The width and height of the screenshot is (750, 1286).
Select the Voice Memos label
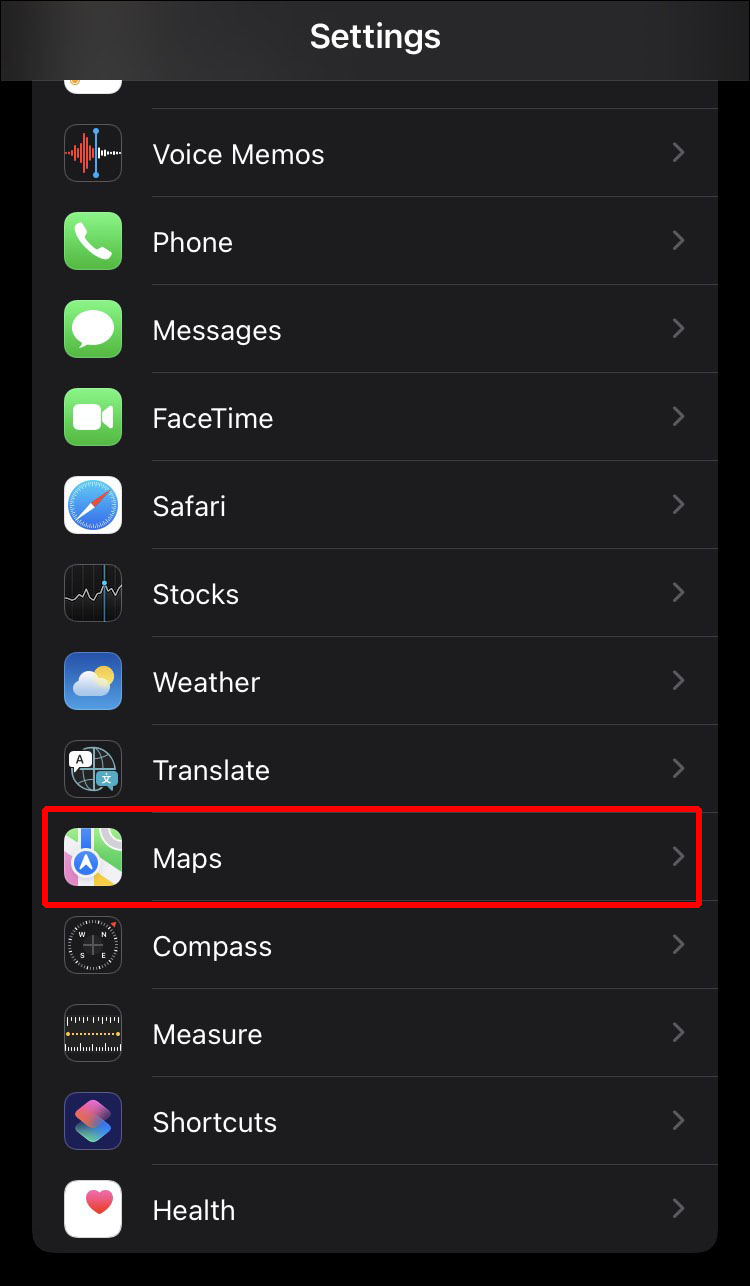point(238,154)
